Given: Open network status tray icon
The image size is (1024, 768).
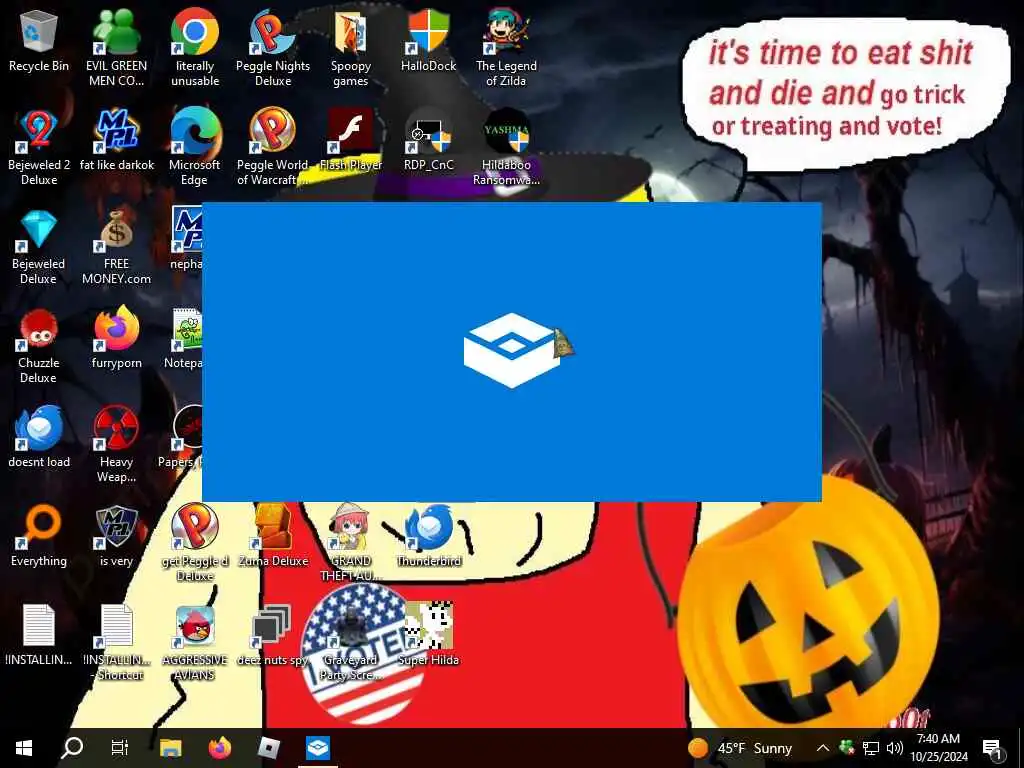Looking at the screenshot, I should click(871, 748).
